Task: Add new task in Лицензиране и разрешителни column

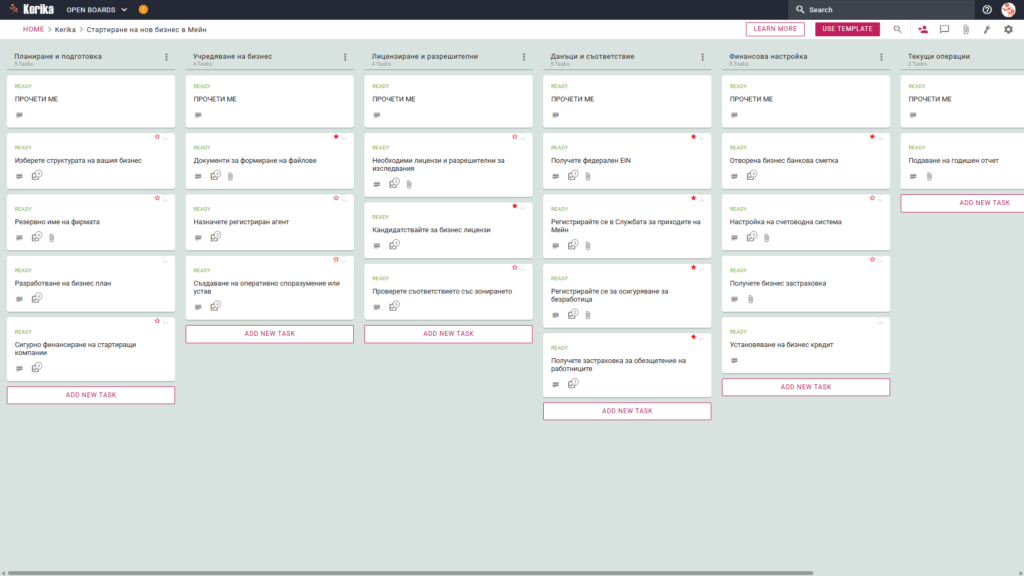Action: pyautogui.click(x=448, y=334)
